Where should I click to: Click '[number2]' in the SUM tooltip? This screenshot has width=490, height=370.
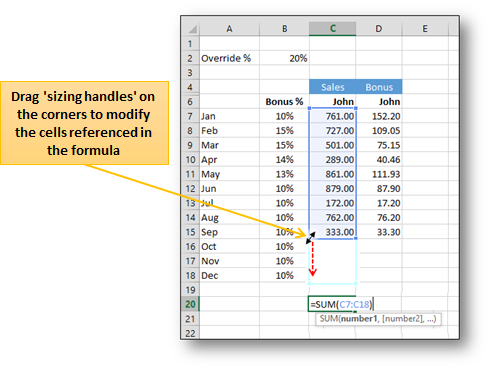(x=402, y=319)
